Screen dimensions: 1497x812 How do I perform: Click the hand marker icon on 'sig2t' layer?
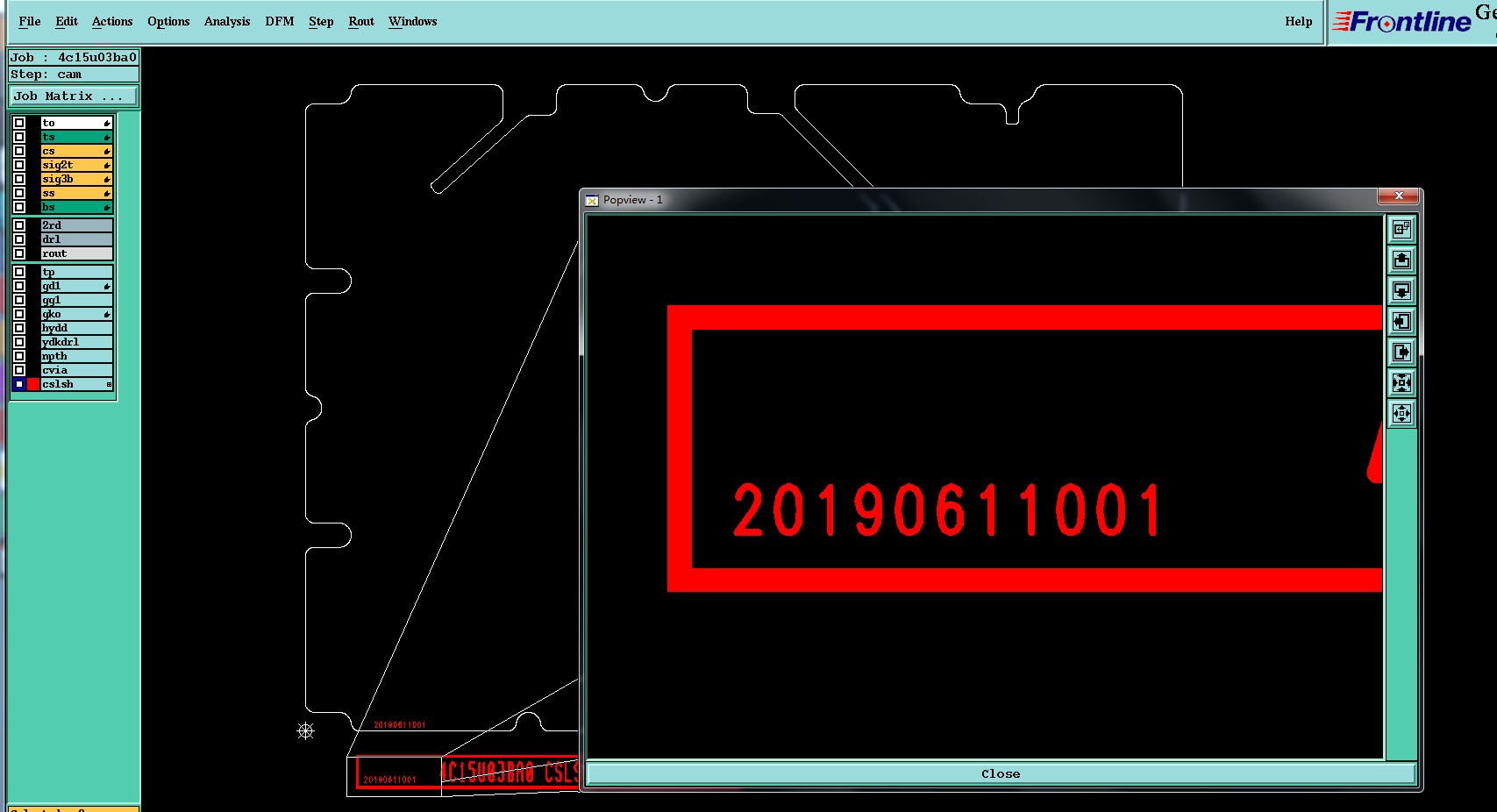coord(107,166)
